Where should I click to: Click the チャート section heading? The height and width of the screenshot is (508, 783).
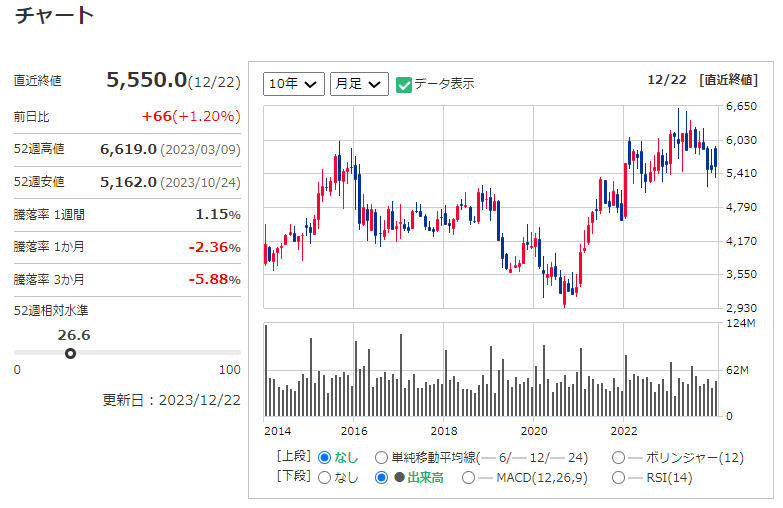54,15
